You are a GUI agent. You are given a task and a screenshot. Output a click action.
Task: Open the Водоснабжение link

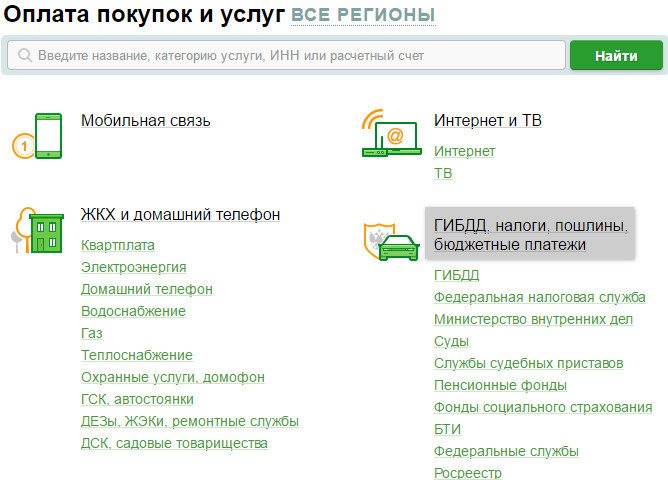(133, 311)
